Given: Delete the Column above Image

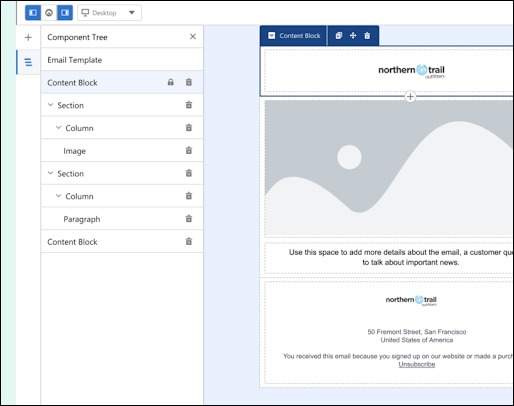Looking at the screenshot, I should 189,128.
